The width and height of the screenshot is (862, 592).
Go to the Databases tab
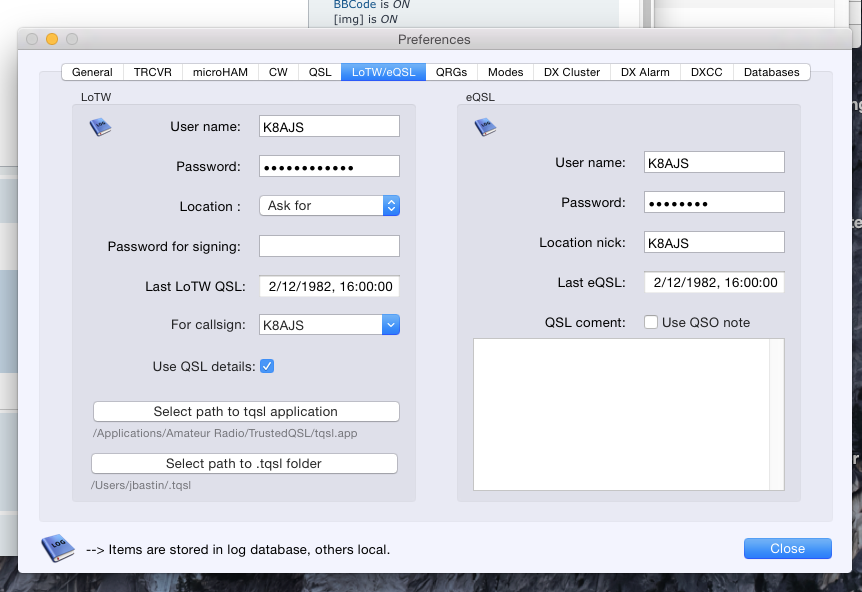[x=771, y=72]
